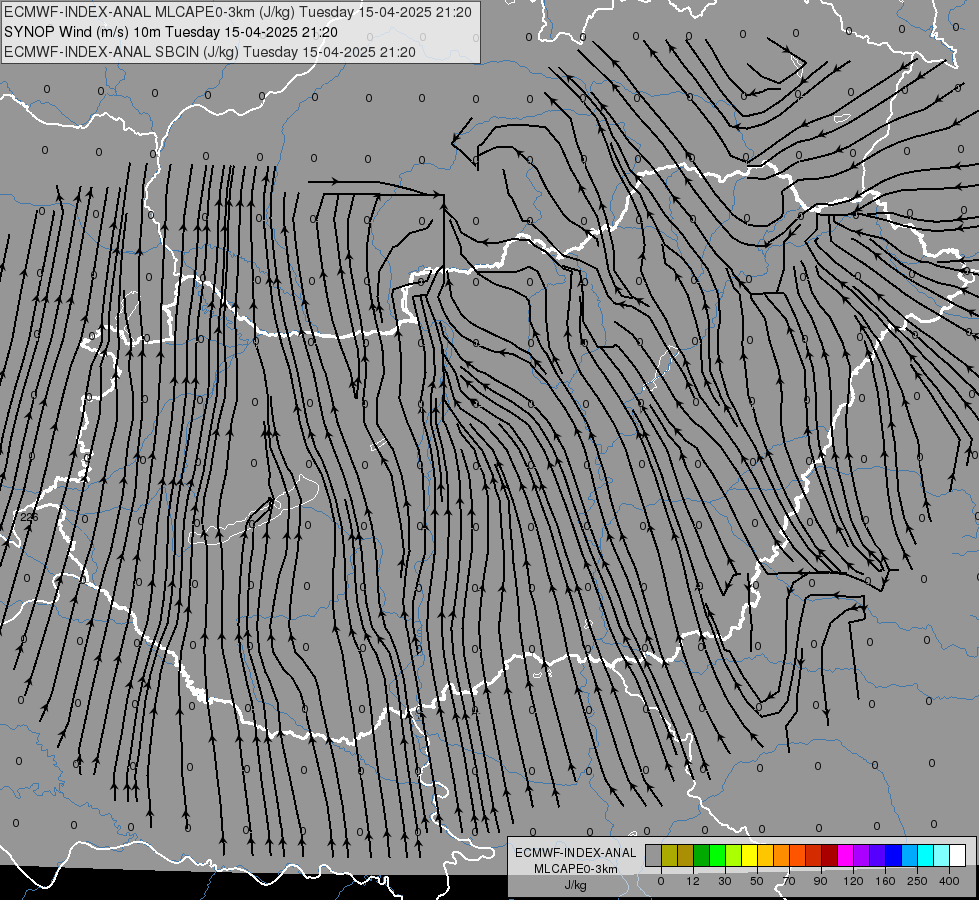Click the olive-yellow legend swatch

[x=669, y=856]
